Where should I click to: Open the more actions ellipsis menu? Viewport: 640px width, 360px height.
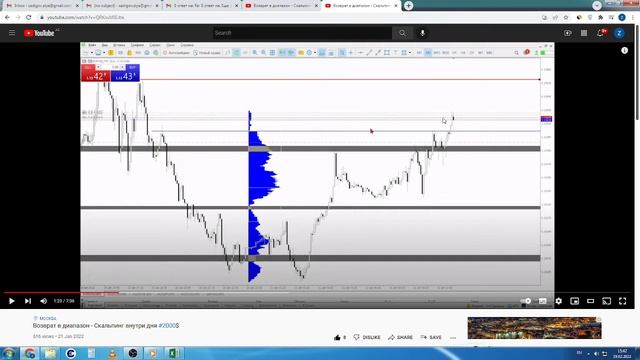(453, 338)
